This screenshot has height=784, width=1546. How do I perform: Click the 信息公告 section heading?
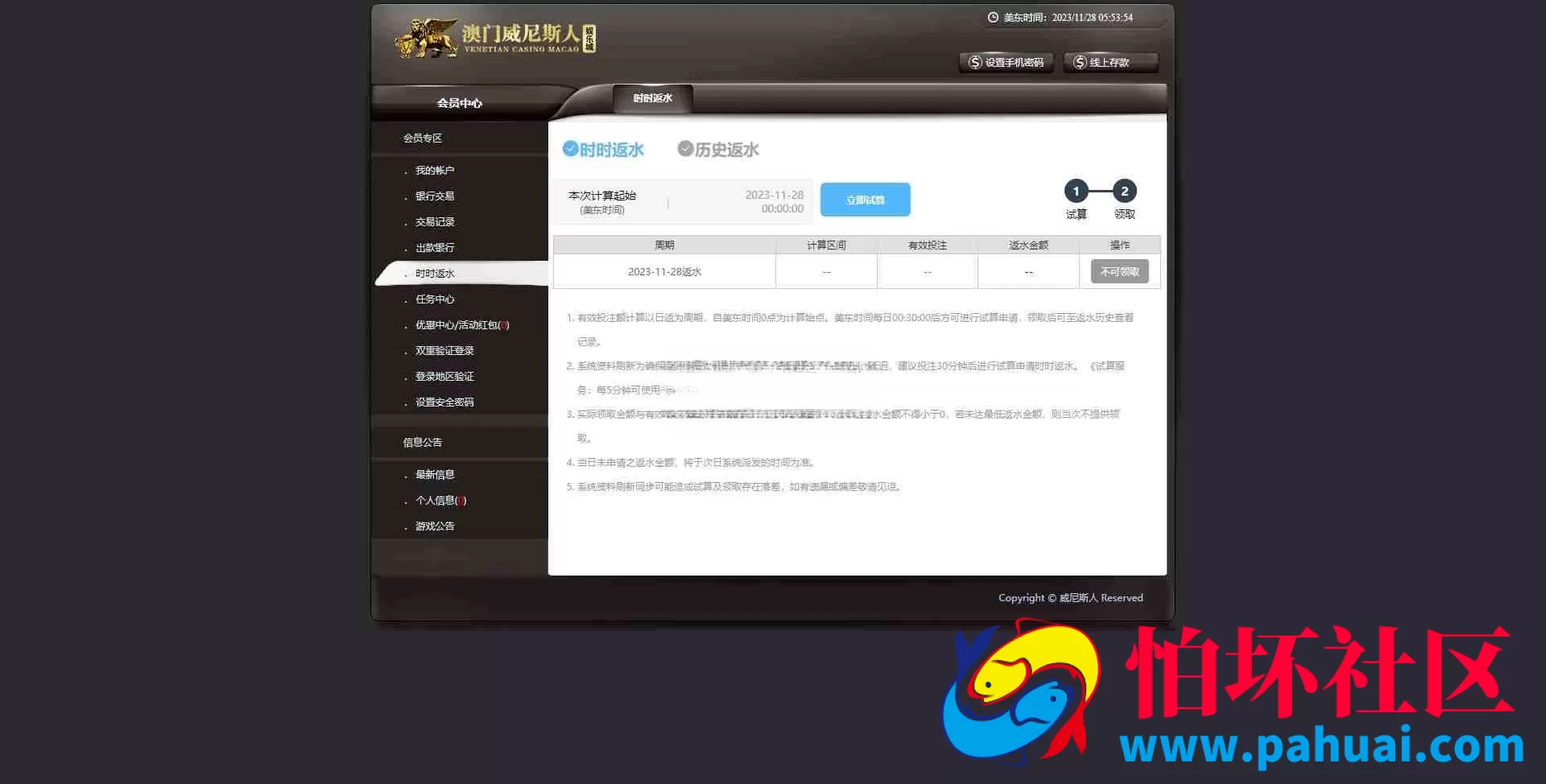point(423,443)
